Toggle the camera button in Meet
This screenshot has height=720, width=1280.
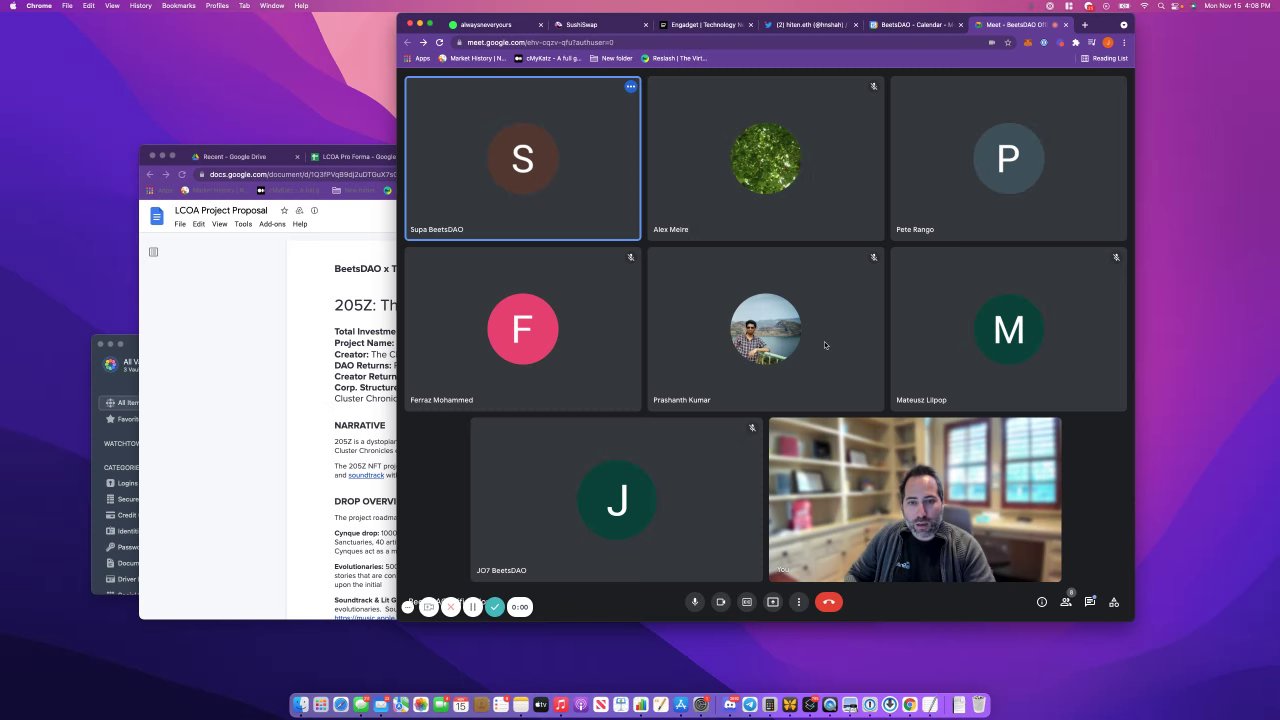point(721,602)
